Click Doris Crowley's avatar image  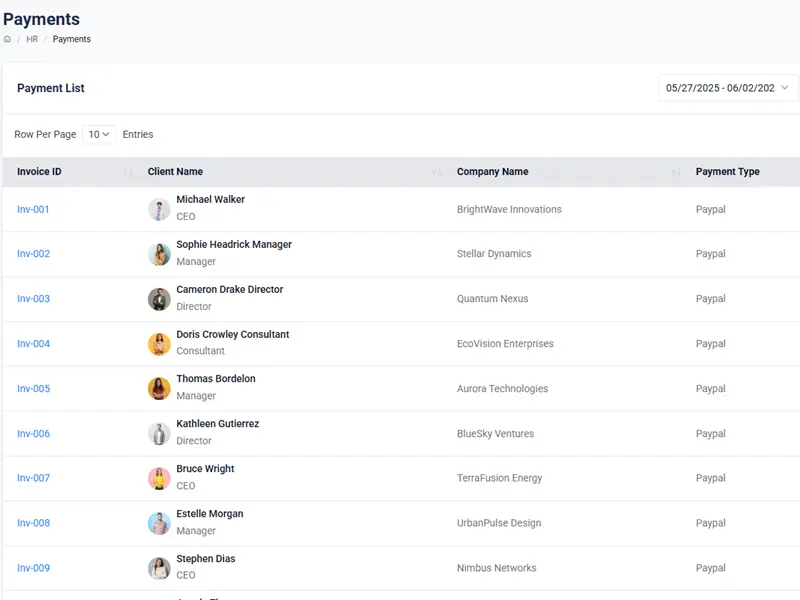coord(159,344)
